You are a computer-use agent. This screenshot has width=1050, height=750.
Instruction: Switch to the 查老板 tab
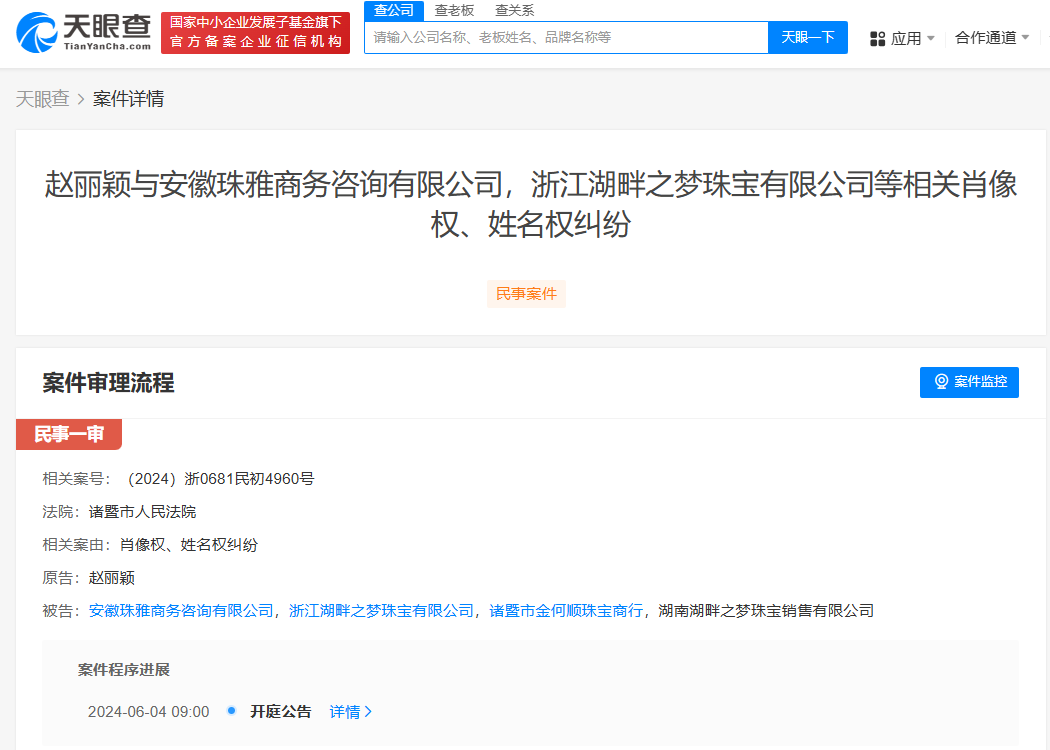pos(455,10)
